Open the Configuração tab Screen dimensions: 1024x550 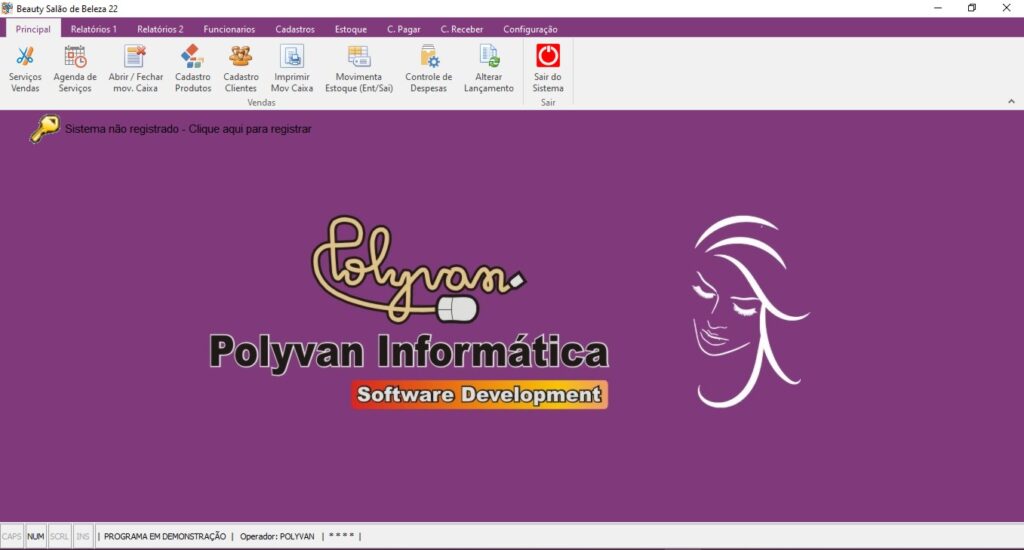(x=530, y=29)
